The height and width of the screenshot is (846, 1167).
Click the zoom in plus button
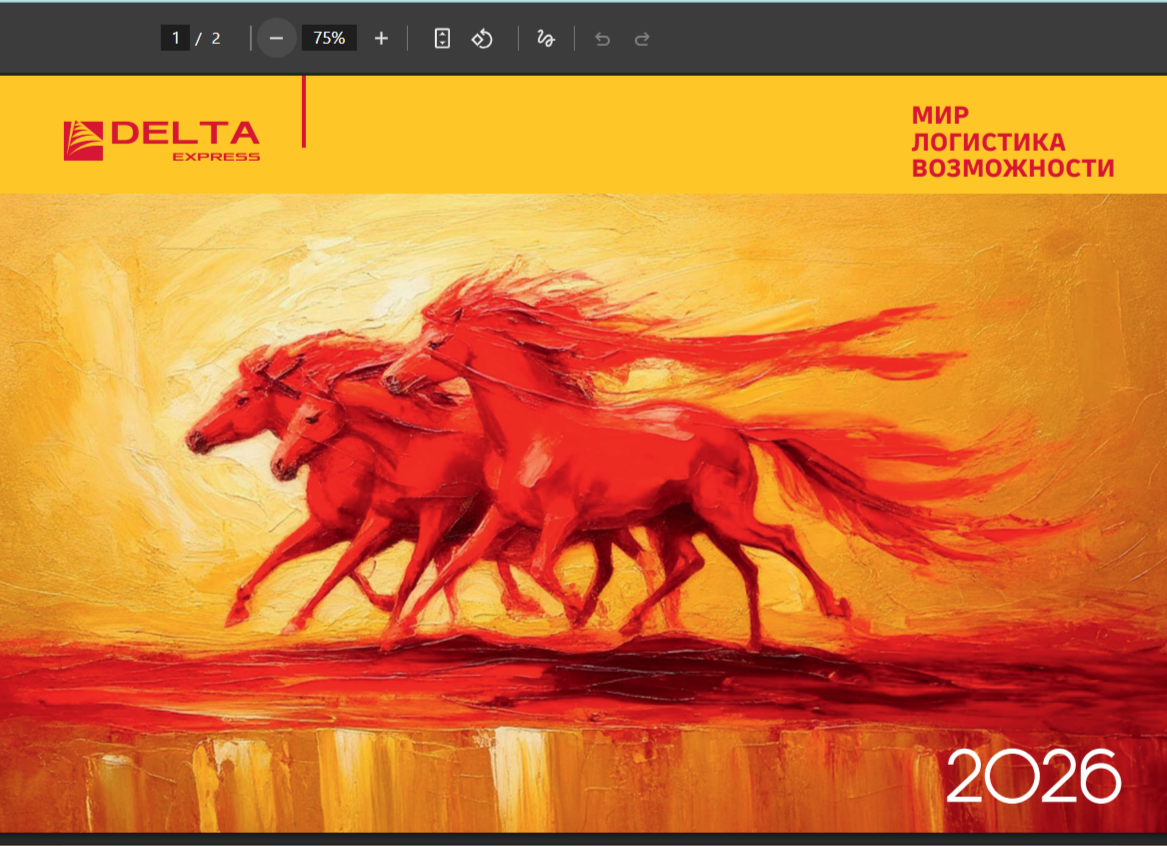(x=381, y=38)
